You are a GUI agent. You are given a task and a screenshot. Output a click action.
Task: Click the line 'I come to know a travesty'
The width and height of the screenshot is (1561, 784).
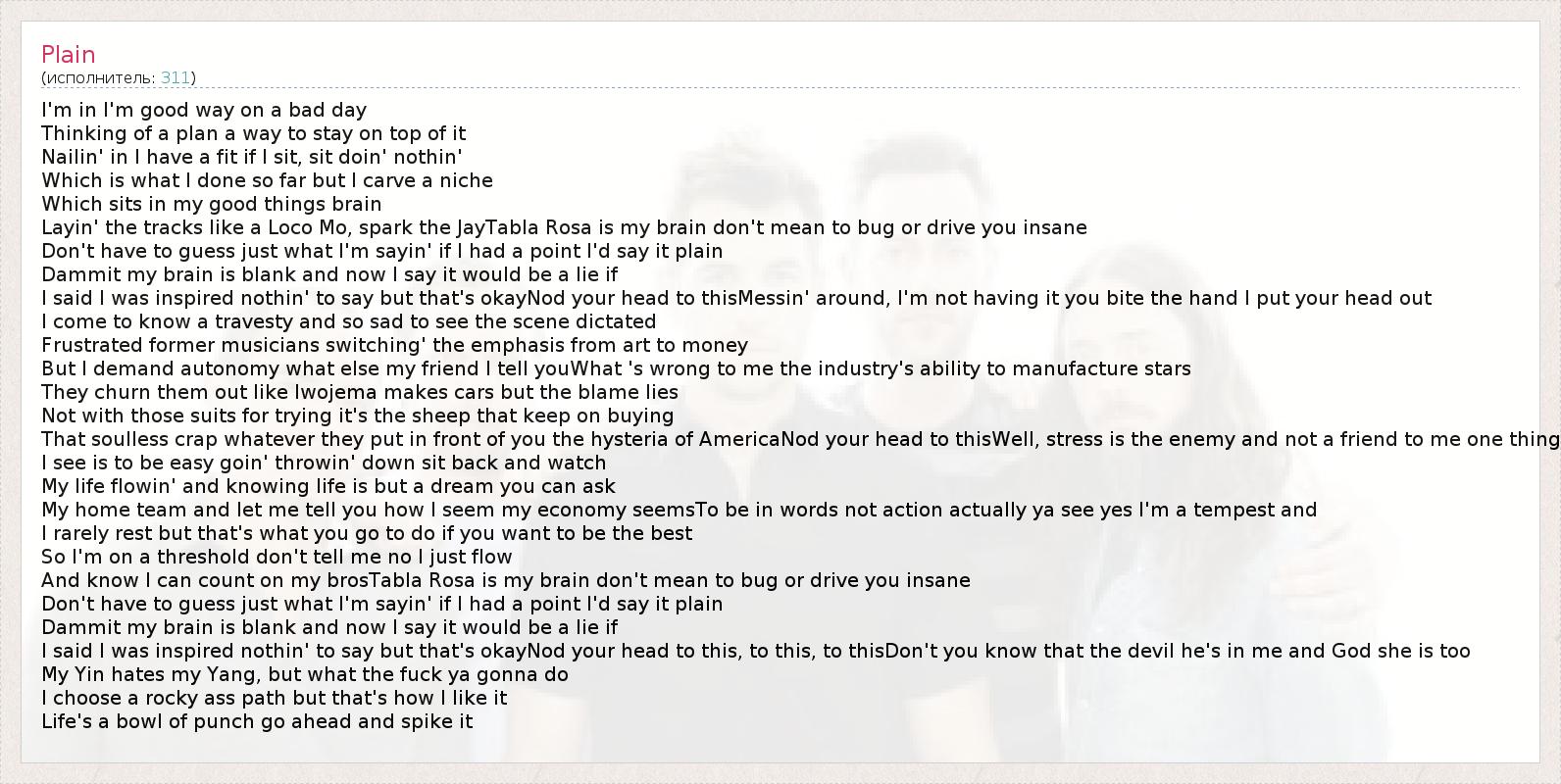point(348,321)
